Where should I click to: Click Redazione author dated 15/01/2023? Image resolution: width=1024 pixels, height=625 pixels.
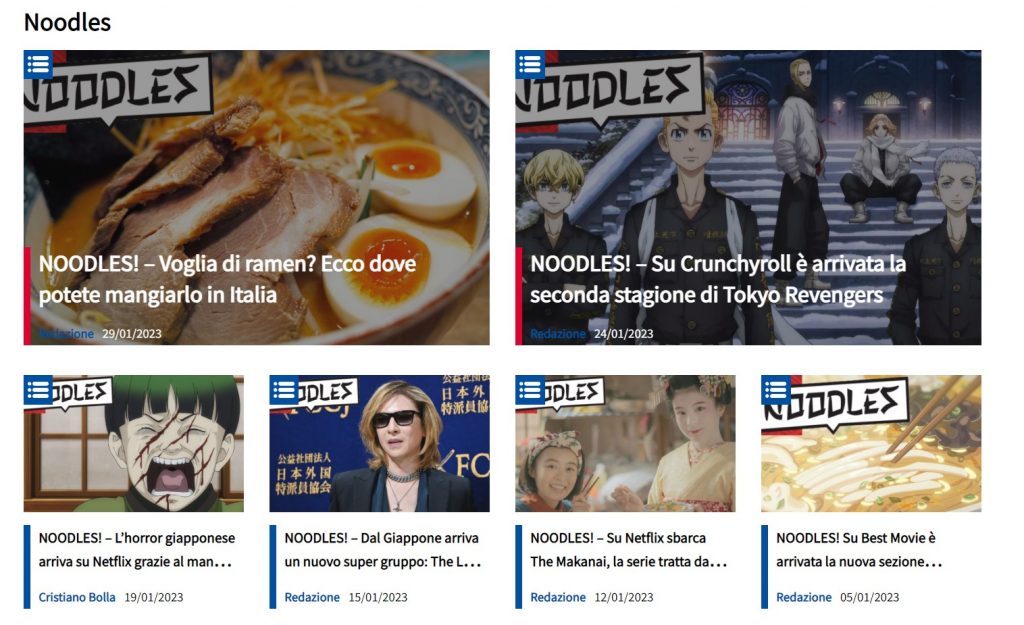(312, 597)
